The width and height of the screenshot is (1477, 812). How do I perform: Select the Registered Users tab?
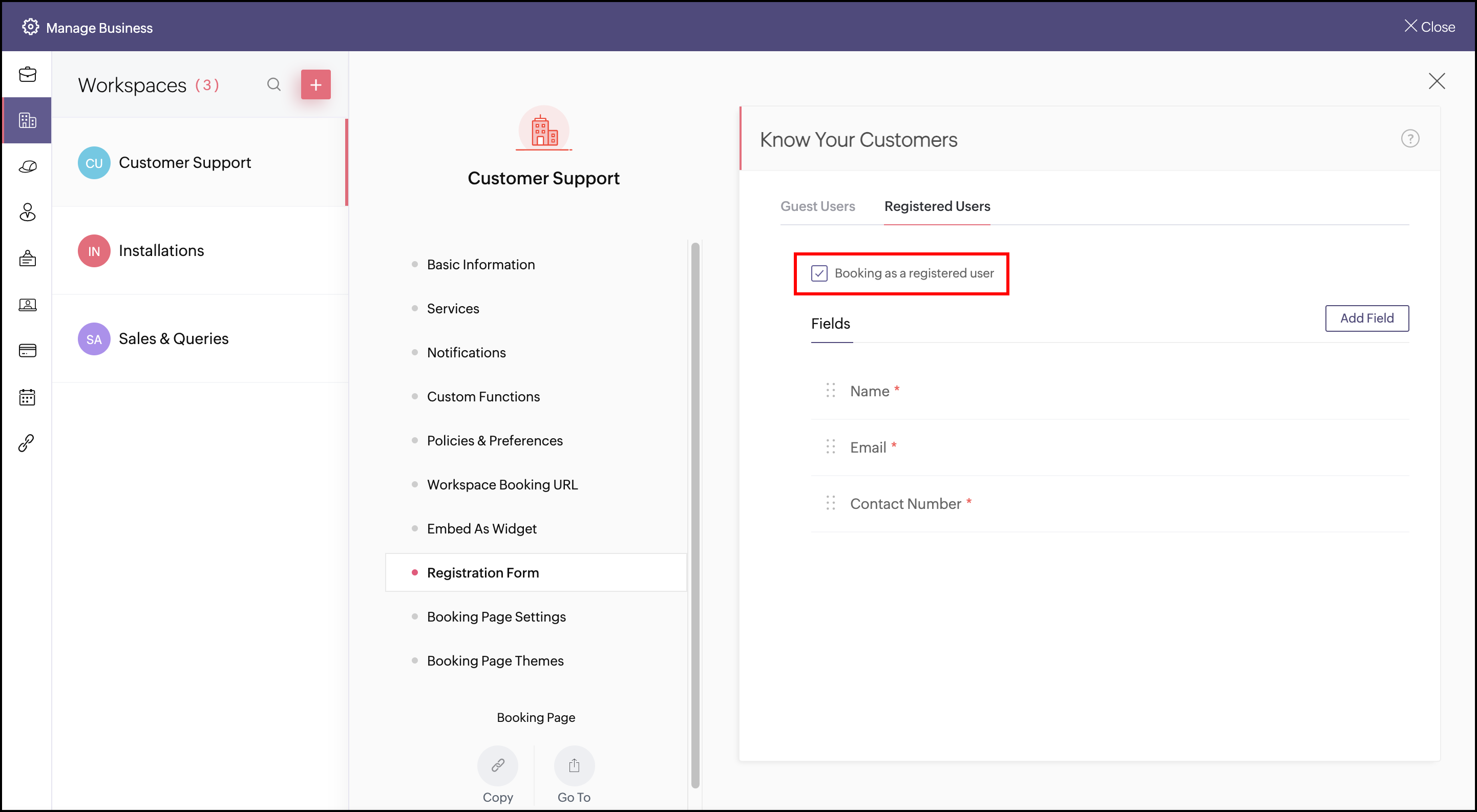pyautogui.click(x=937, y=206)
